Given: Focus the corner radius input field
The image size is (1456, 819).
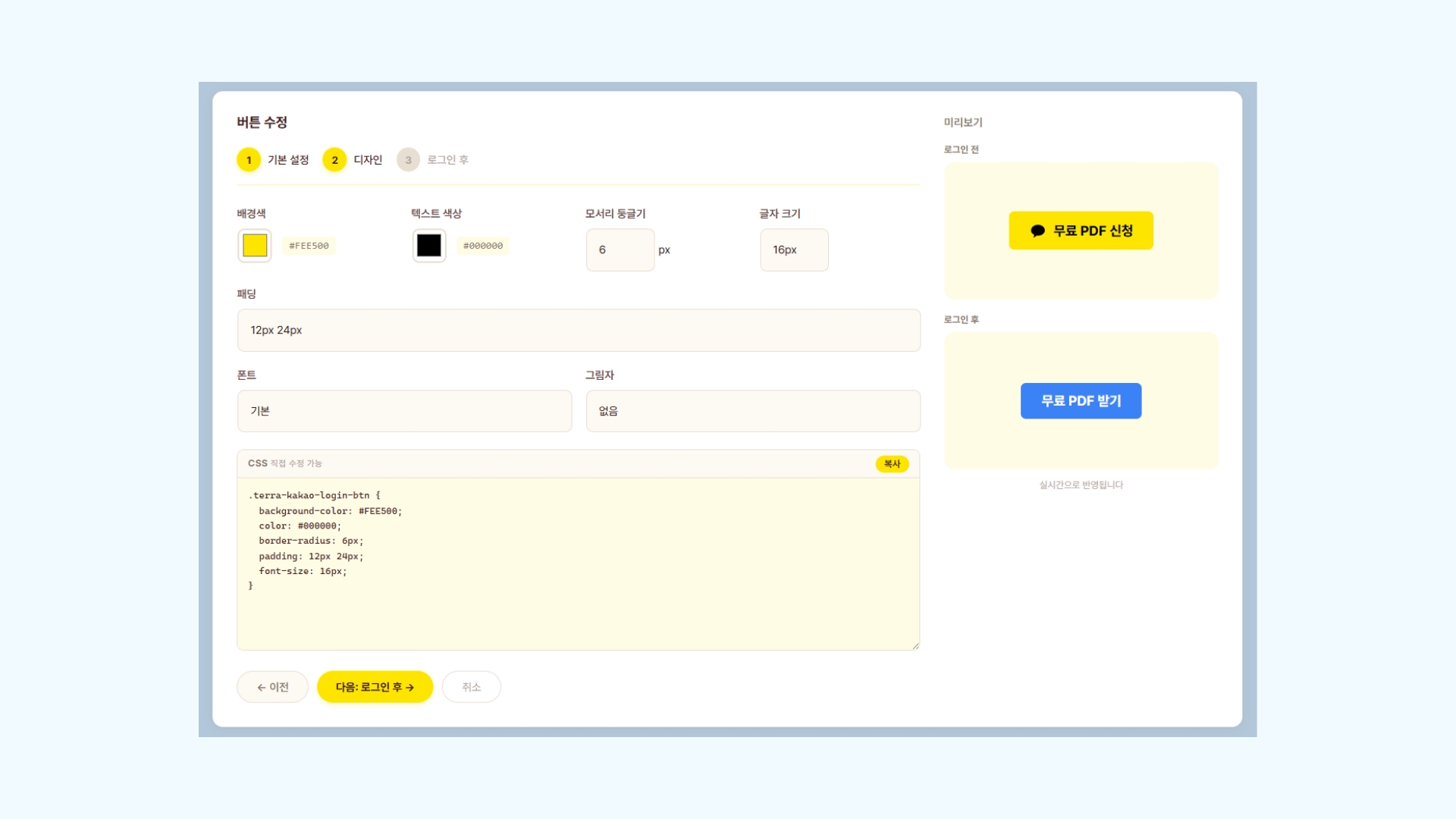Looking at the screenshot, I should click(620, 249).
